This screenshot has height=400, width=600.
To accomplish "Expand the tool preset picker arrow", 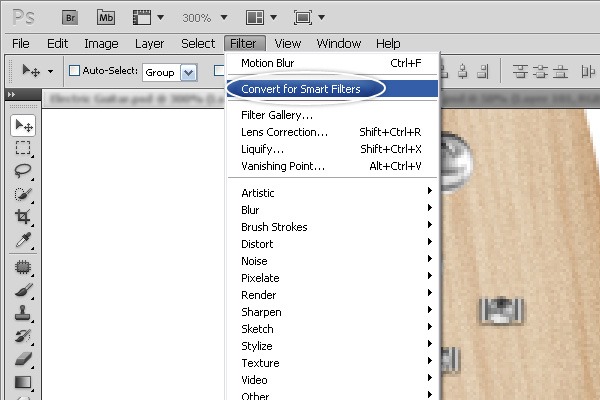I will point(51,71).
